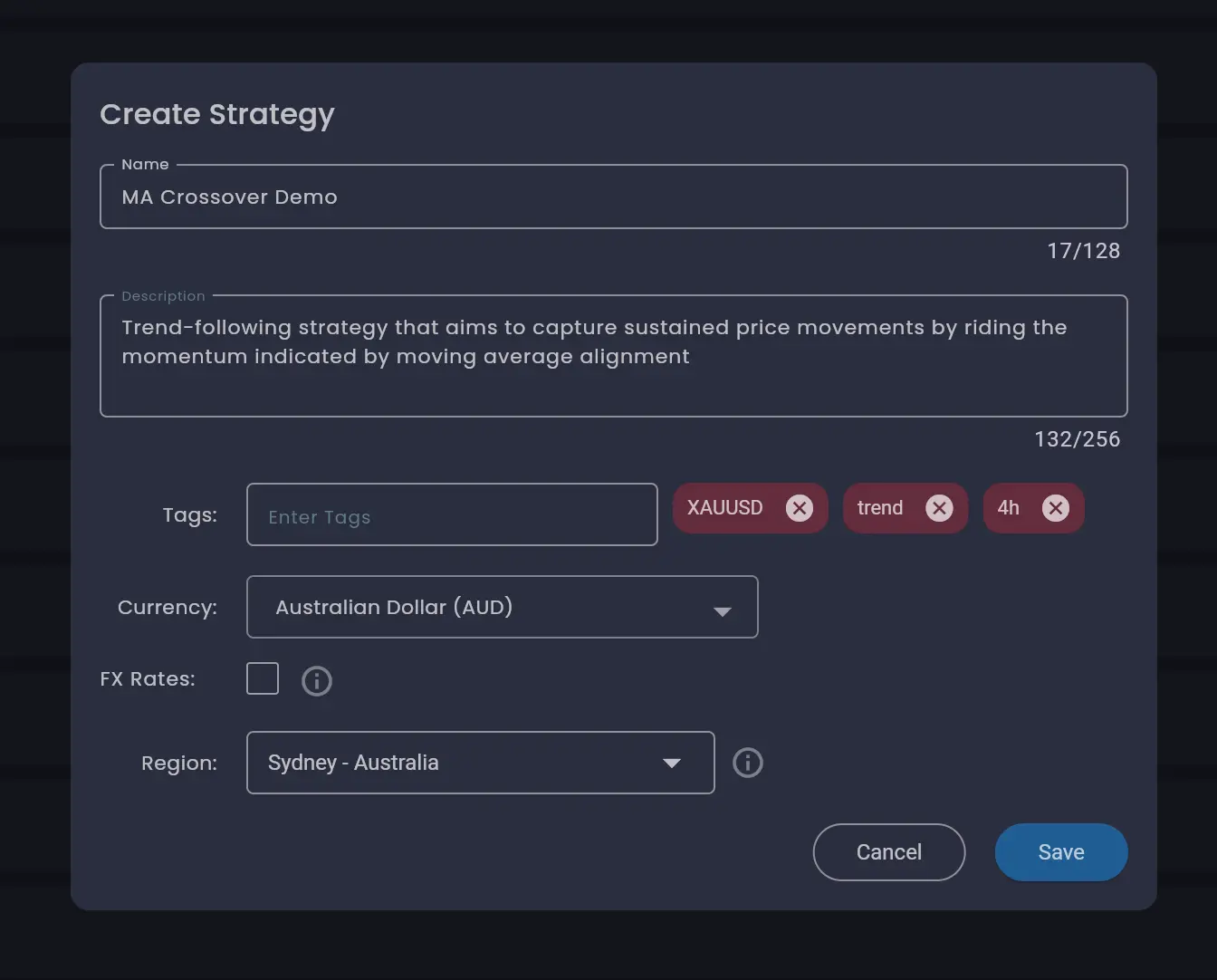This screenshot has width=1217, height=980.
Task: Save the new strategy
Action: (x=1060, y=851)
